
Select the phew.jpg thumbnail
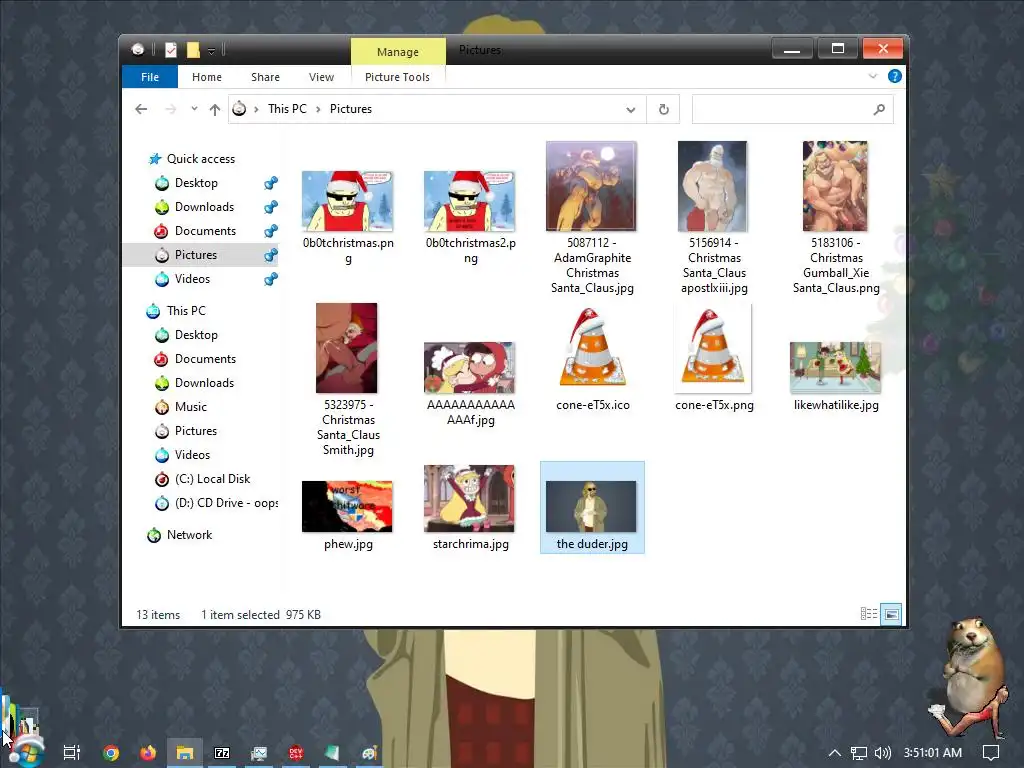click(347, 506)
